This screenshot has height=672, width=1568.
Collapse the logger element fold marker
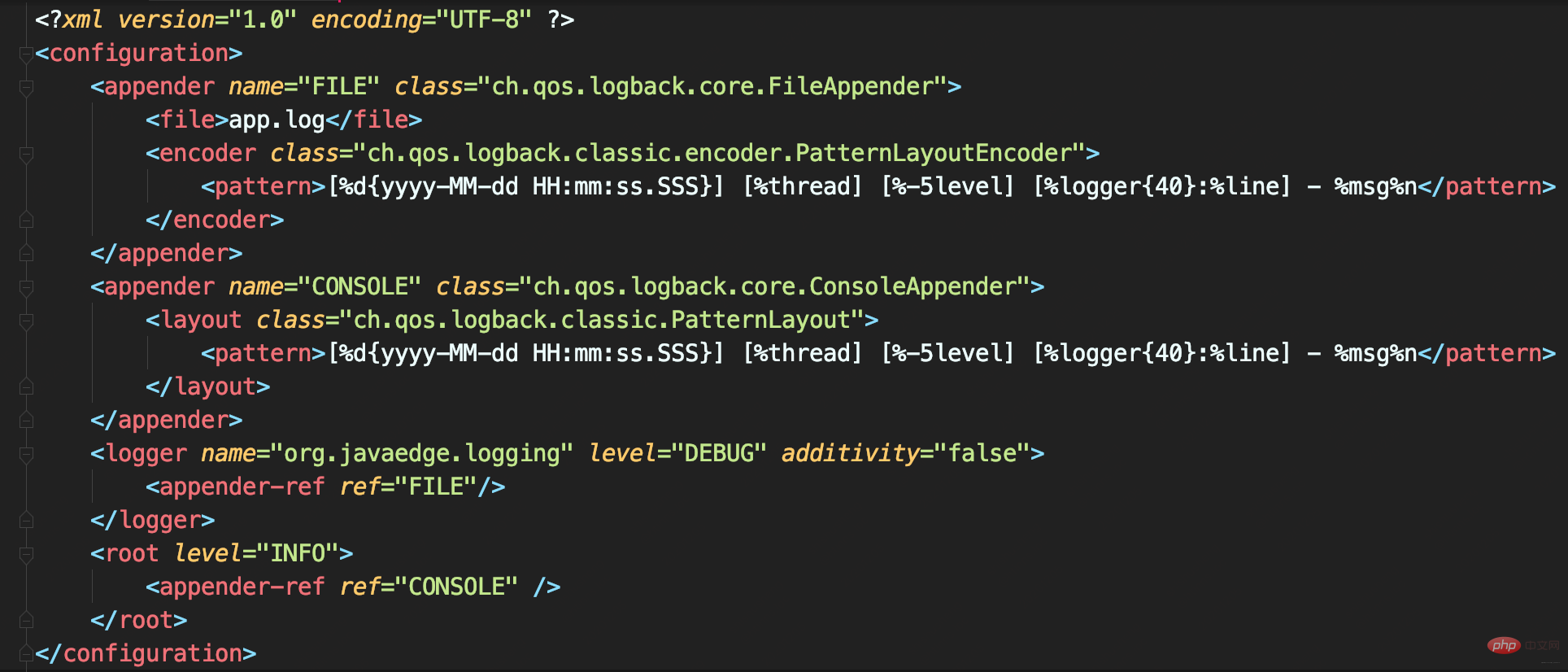click(x=26, y=455)
